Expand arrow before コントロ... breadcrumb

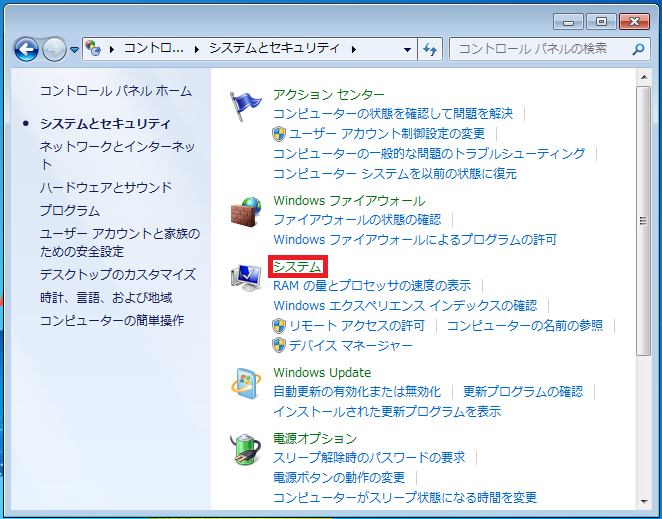[x=112, y=49]
